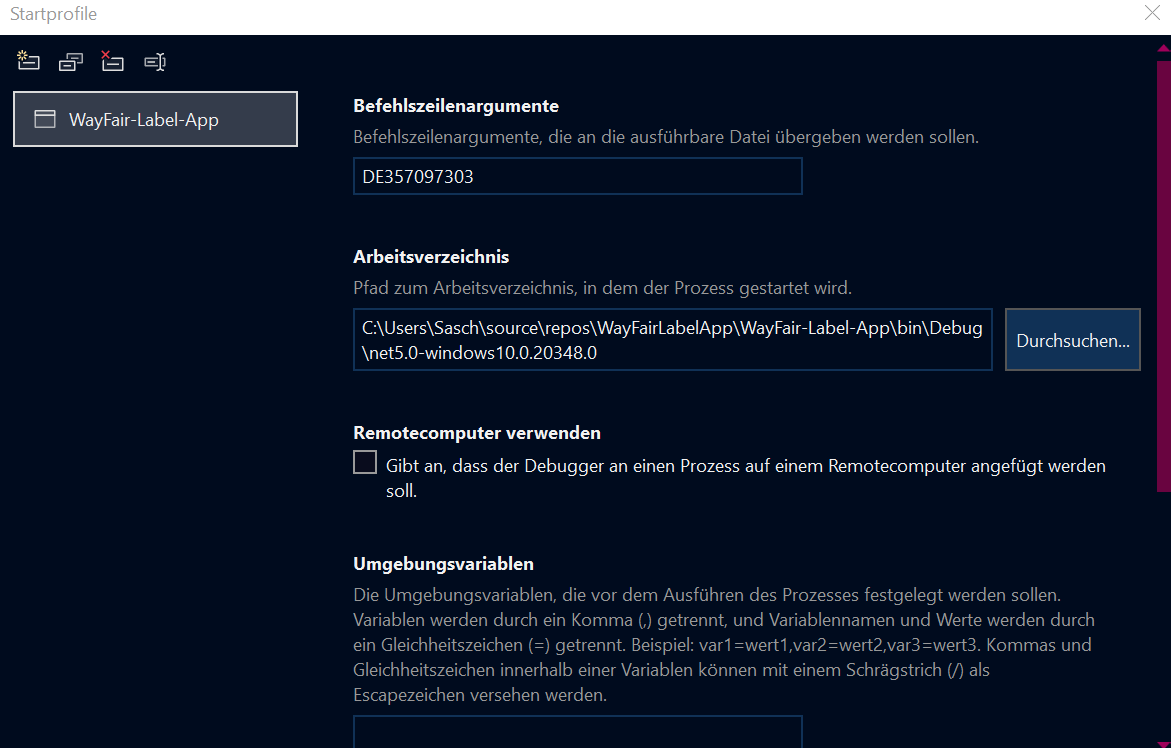Image resolution: width=1171 pixels, height=748 pixels.
Task: Click the Startprofile window title
Action: pos(53,14)
